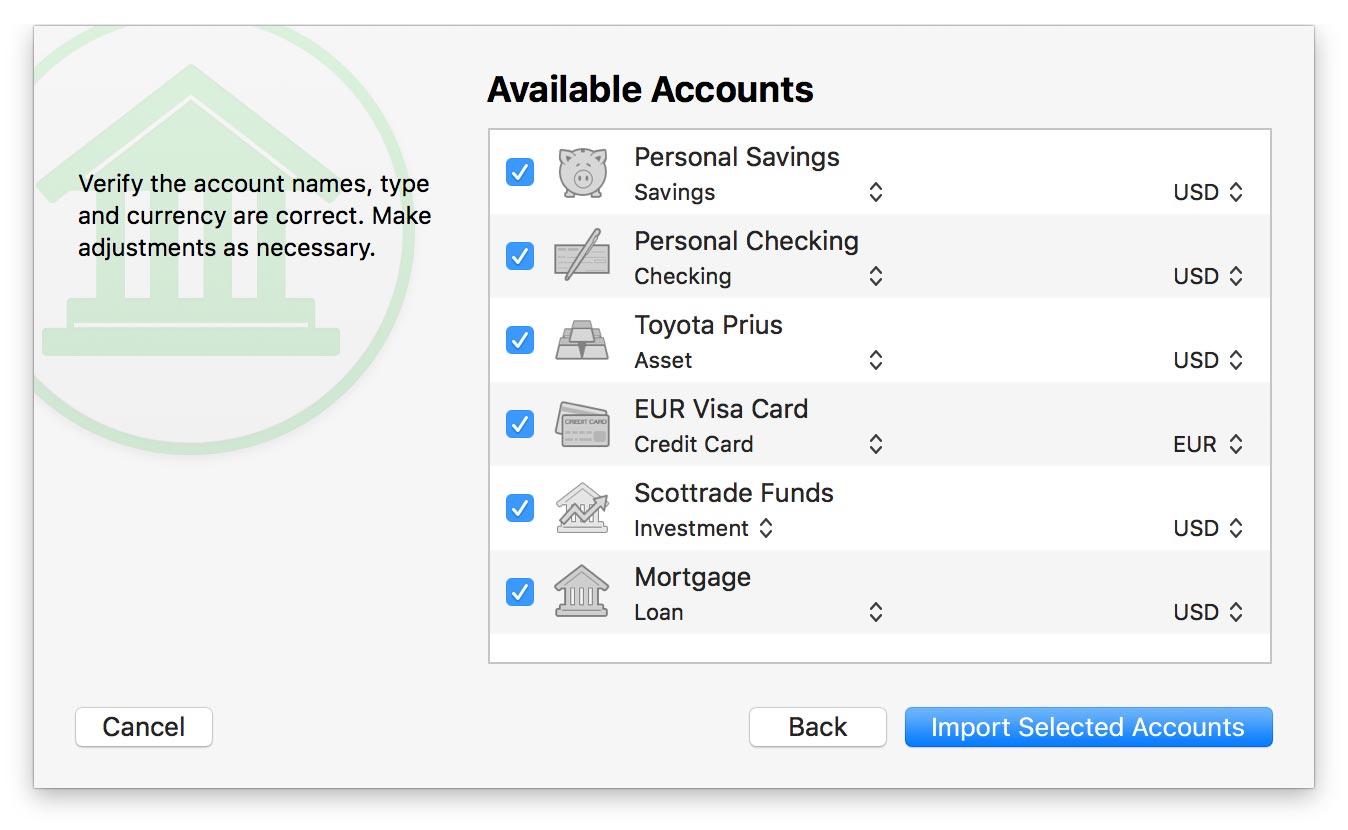Click the gold bars Asset icon
The height and width of the screenshot is (830, 1348).
pyautogui.click(x=581, y=340)
